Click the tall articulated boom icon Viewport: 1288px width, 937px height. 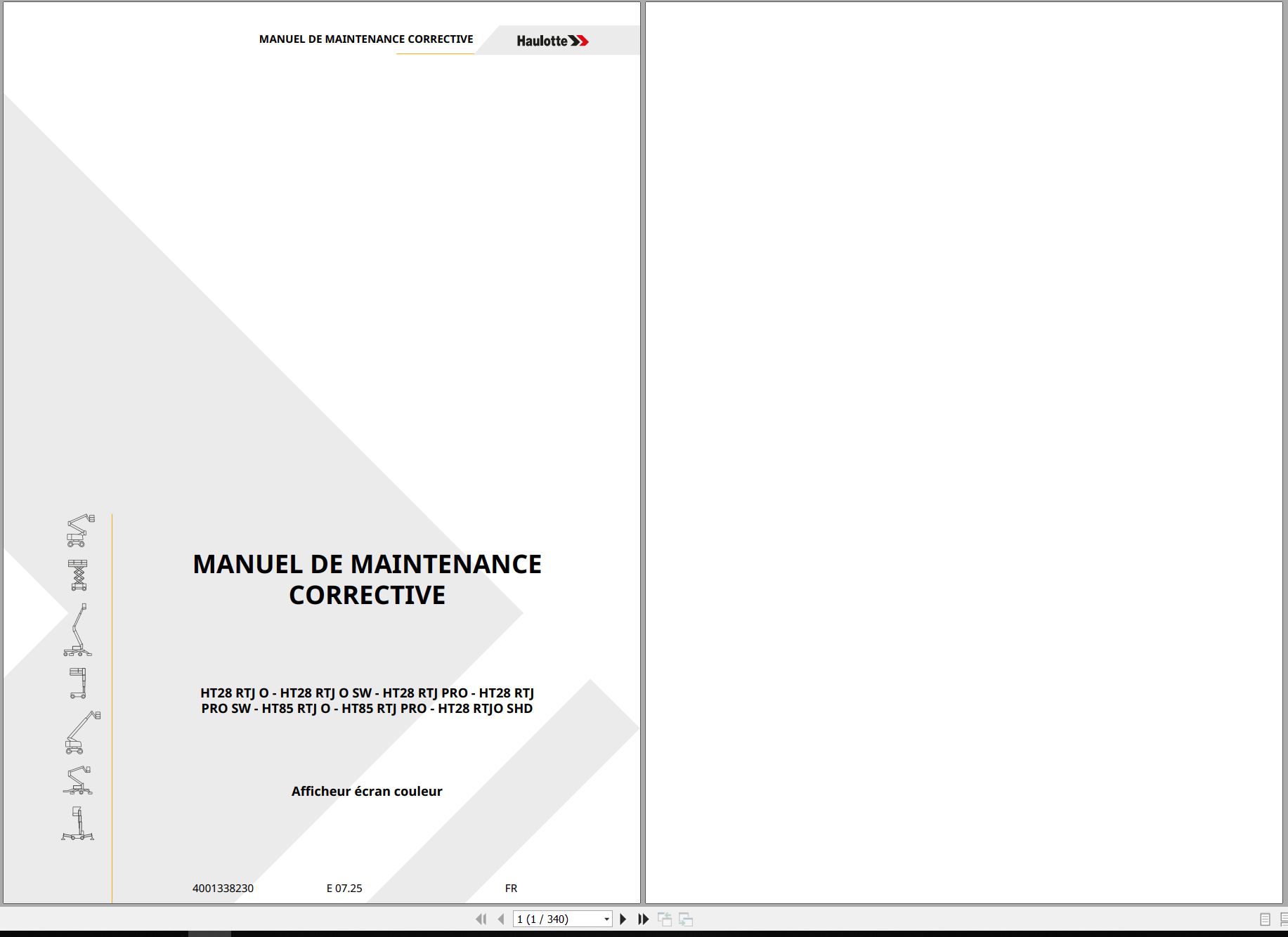pyautogui.click(x=77, y=630)
